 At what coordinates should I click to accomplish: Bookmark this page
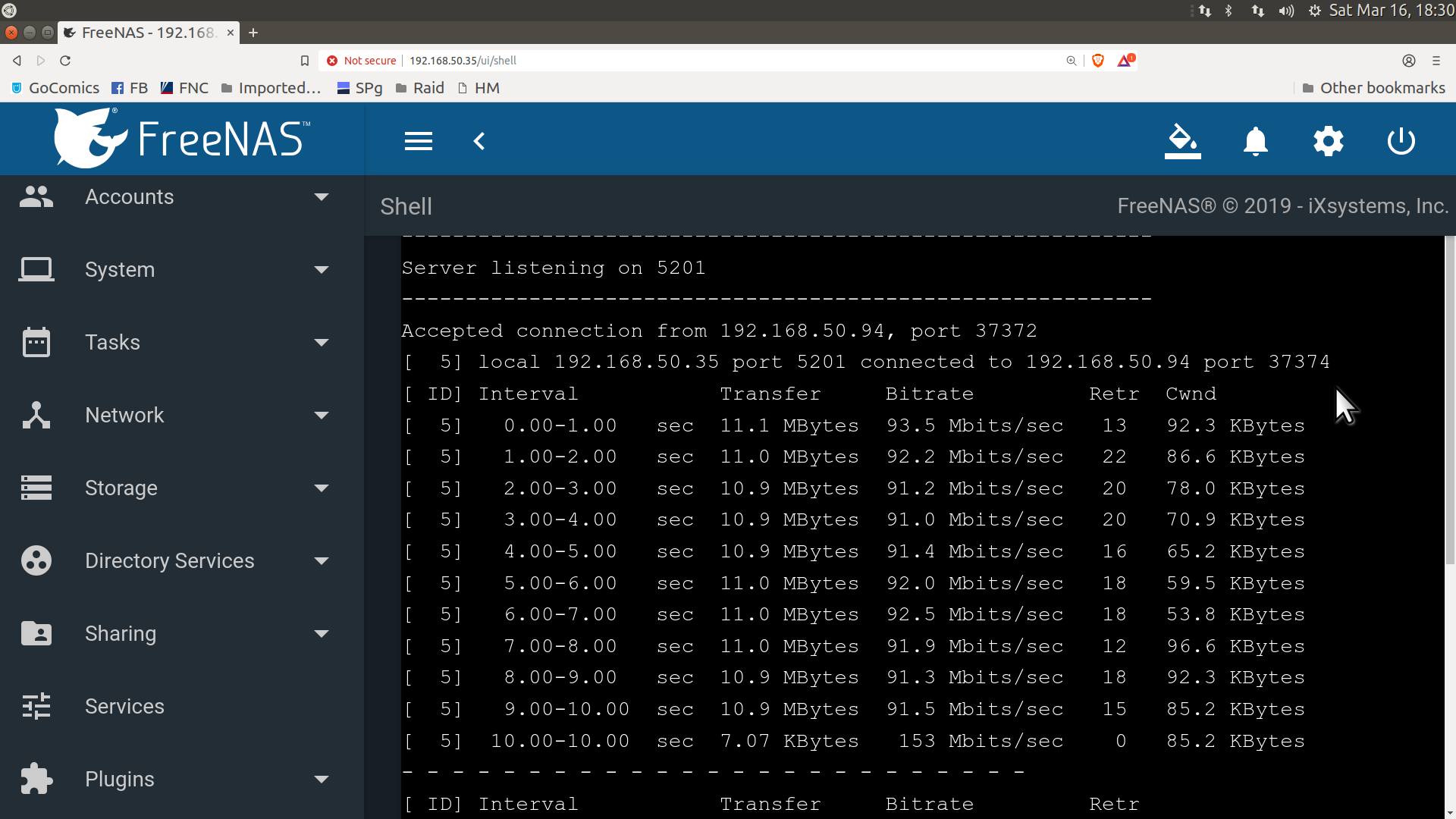click(305, 61)
